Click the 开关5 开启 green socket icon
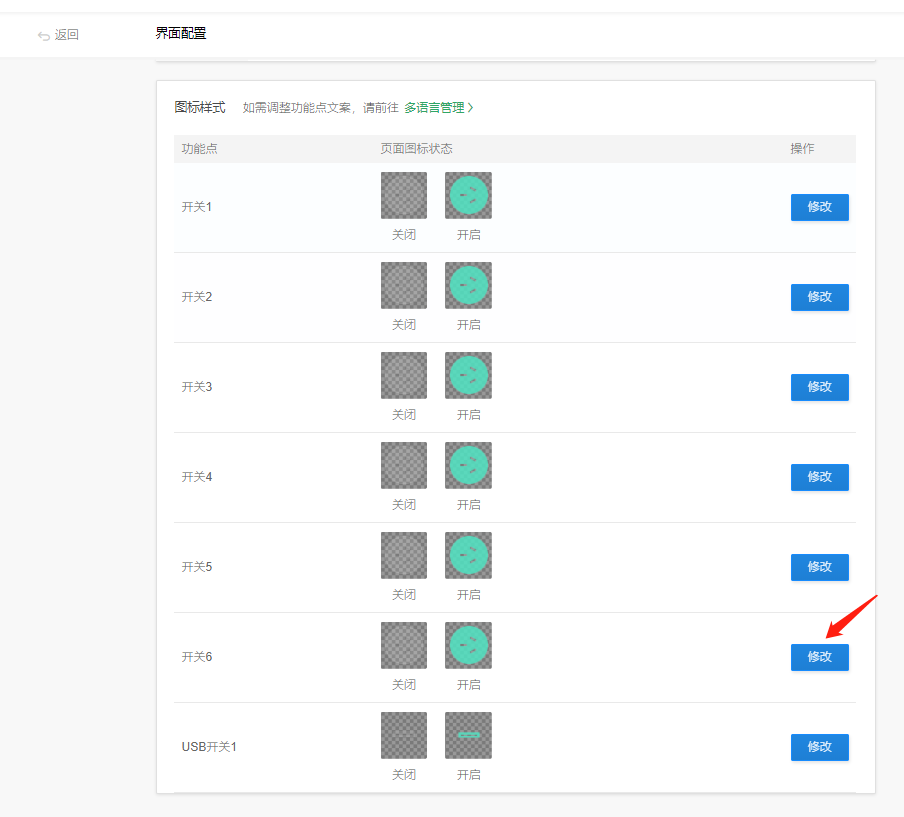The height and width of the screenshot is (817, 904). pyautogui.click(x=468, y=556)
